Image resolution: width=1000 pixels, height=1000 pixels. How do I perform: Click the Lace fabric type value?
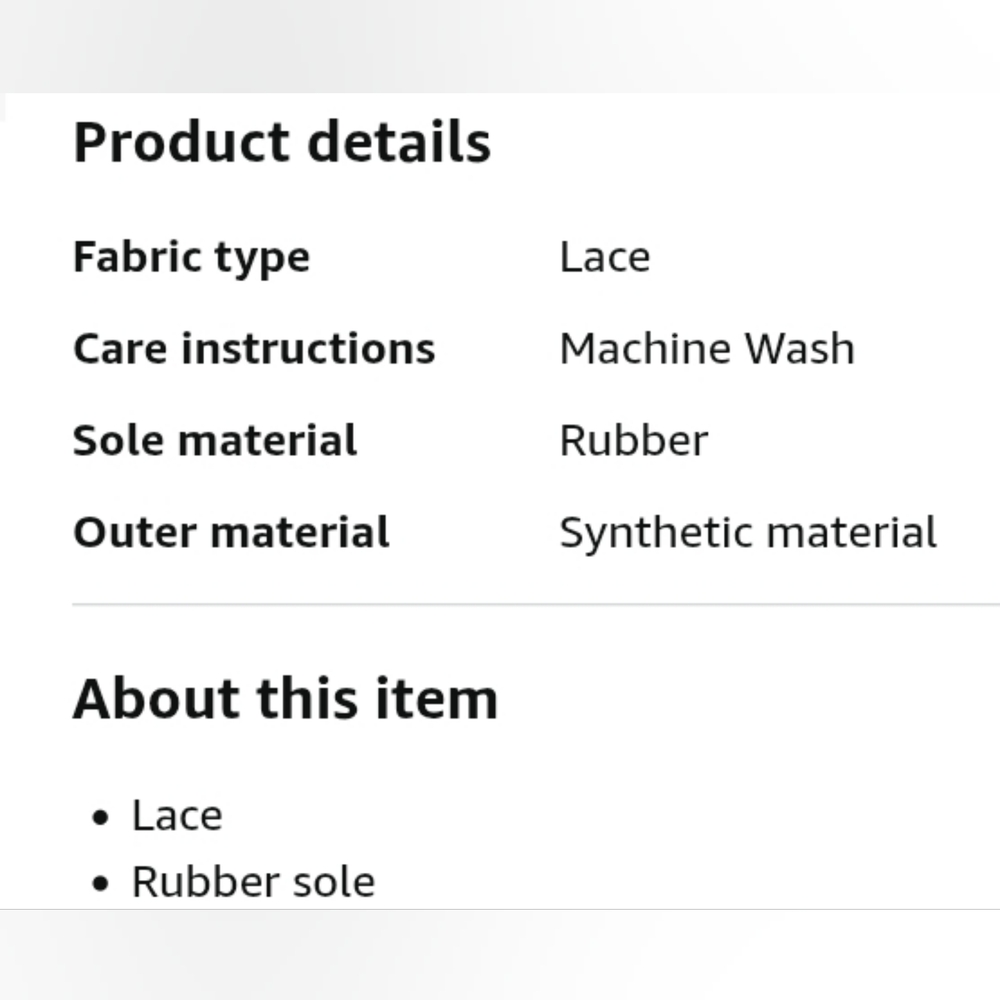605,257
